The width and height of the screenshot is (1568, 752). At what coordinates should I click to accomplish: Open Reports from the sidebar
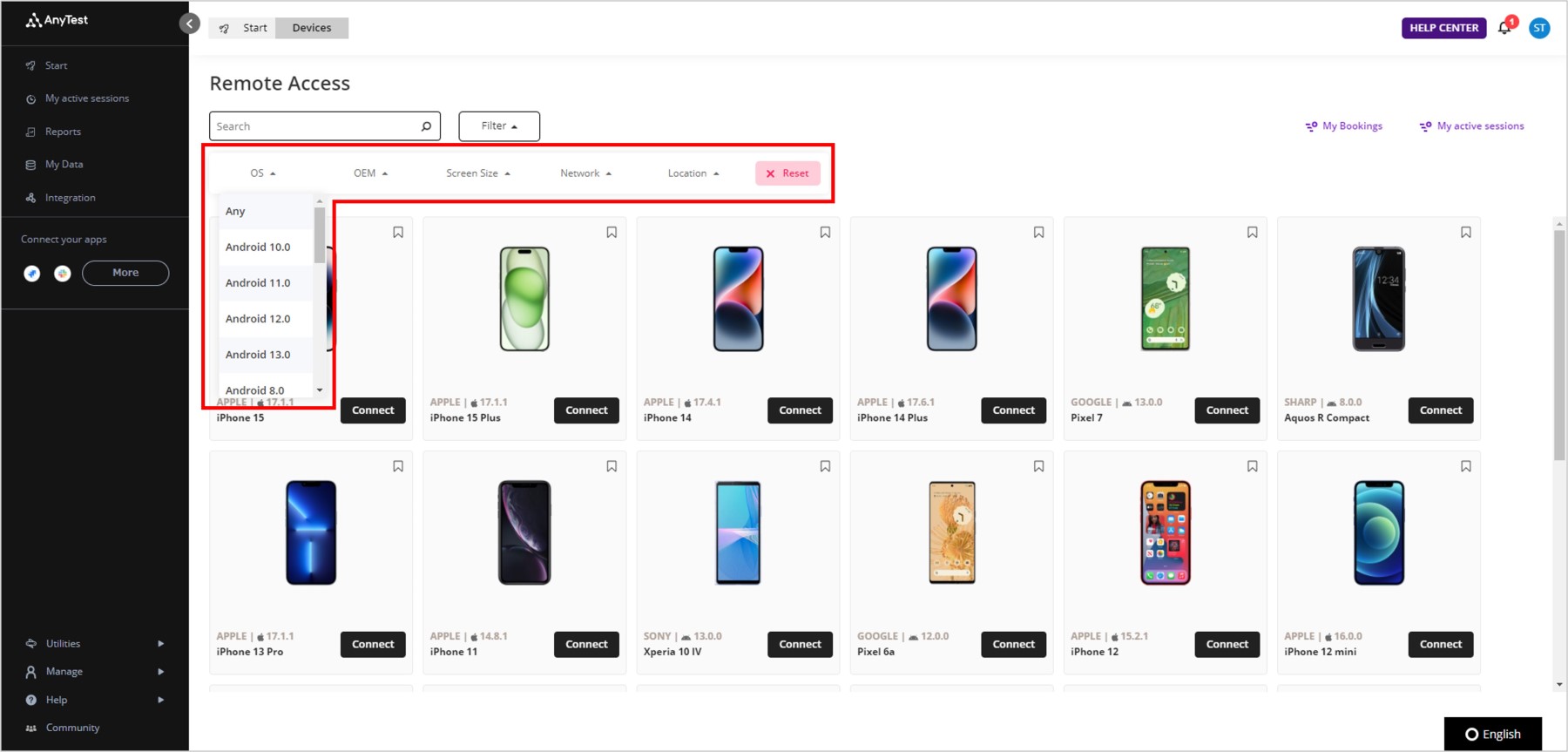tap(63, 132)
